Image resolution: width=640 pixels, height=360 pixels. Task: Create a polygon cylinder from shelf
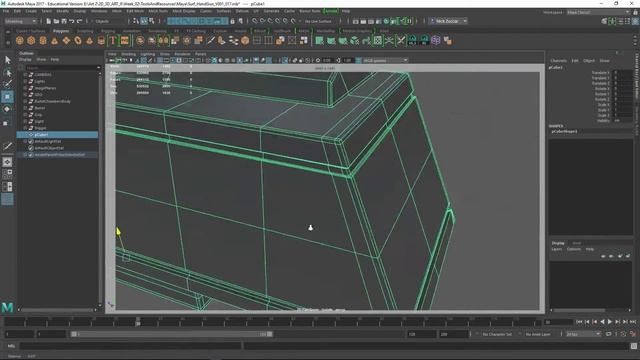43,40
